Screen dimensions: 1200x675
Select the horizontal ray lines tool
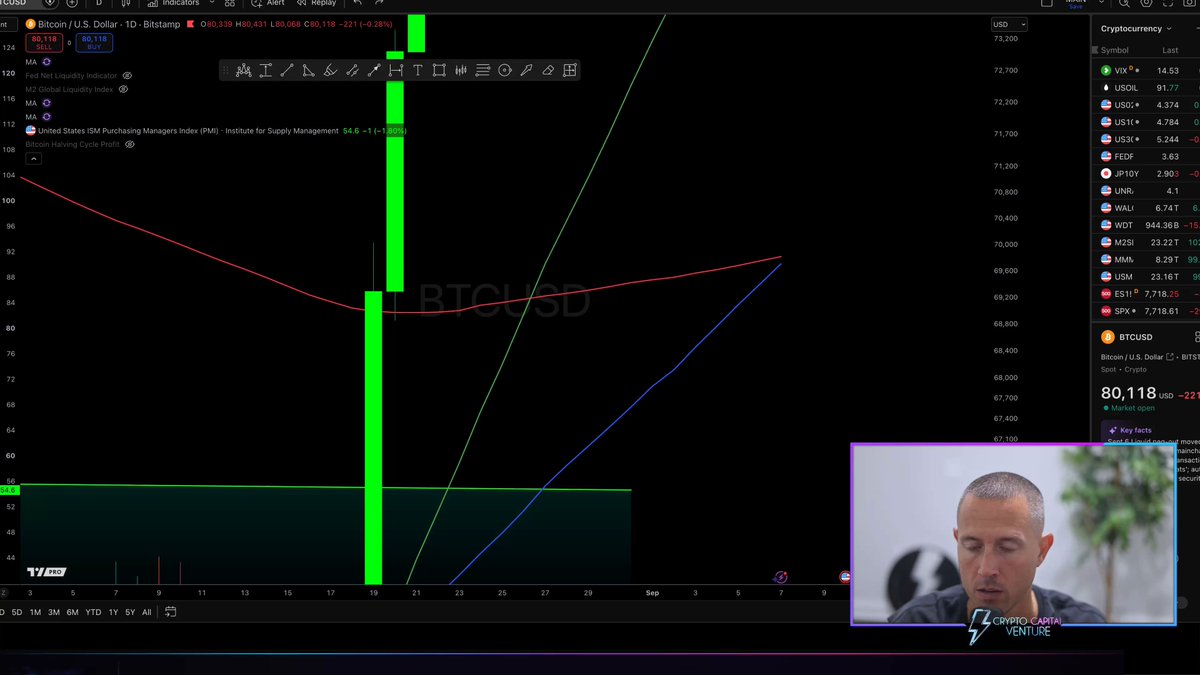483,70
